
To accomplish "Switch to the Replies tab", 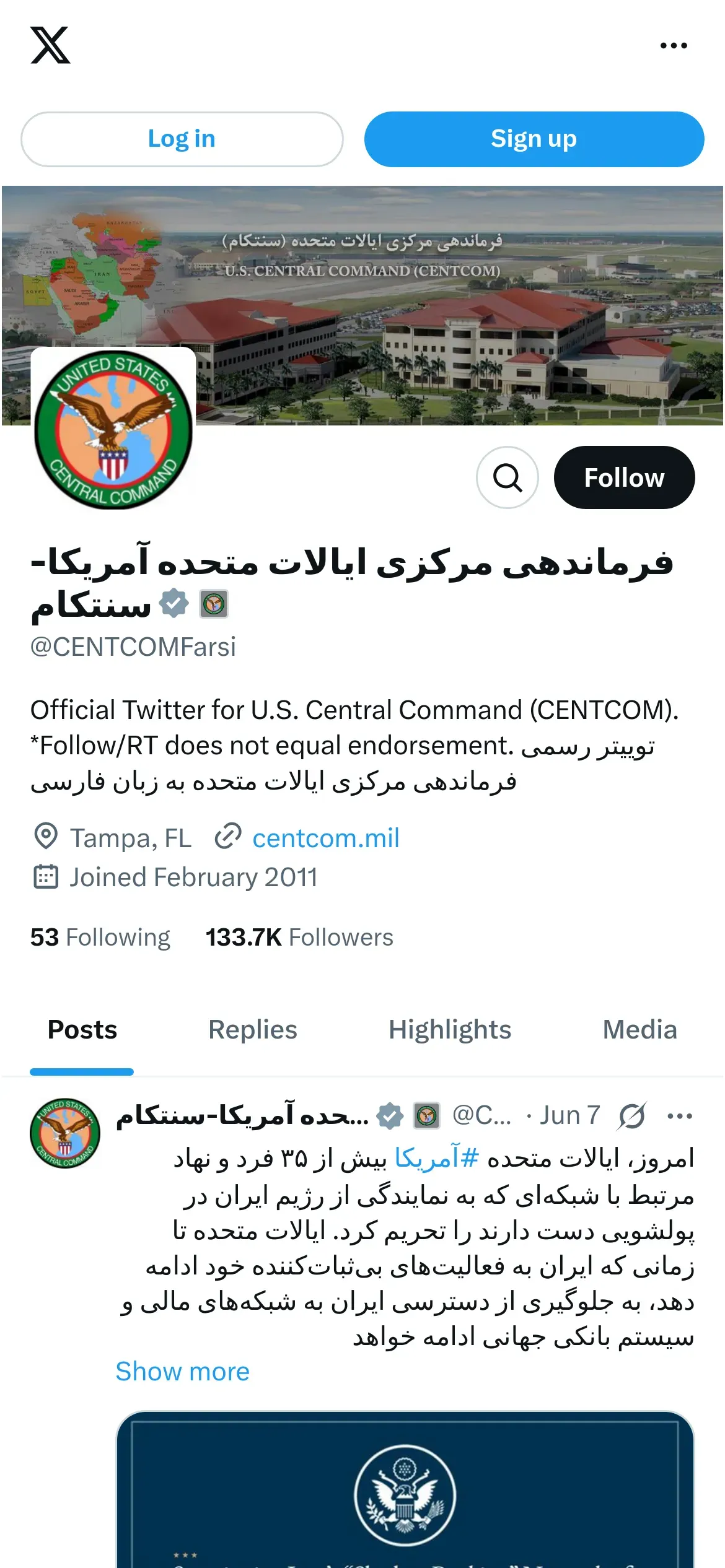I will click(x=253, y=1030).
